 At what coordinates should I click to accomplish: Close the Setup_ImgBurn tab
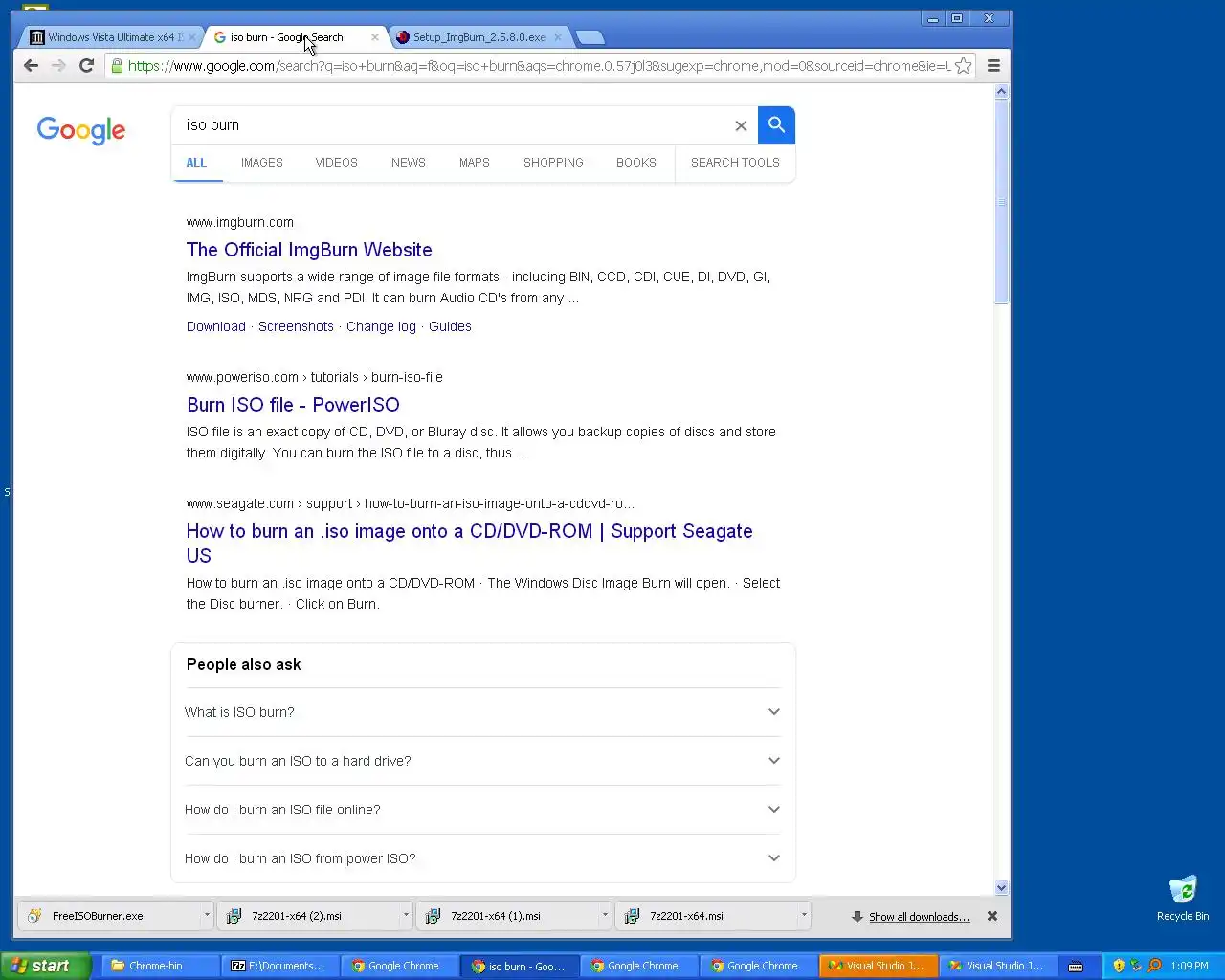tap(558, 37)
